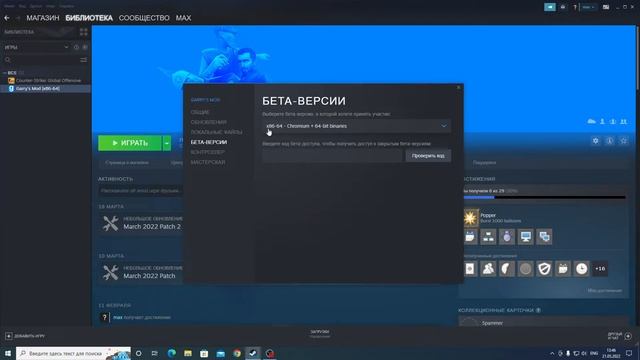Switch library to grid collections view
This screenshot has height=360, width=640.
(84, 32)
